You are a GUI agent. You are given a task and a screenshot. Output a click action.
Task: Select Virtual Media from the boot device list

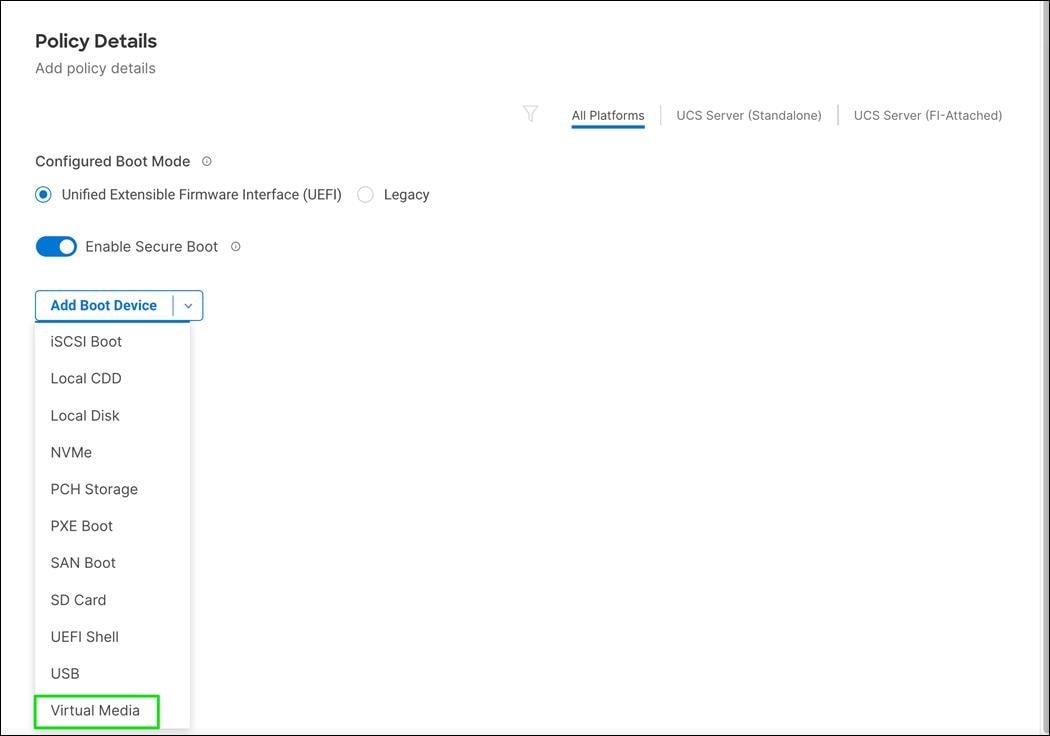[x=96, y=710]
